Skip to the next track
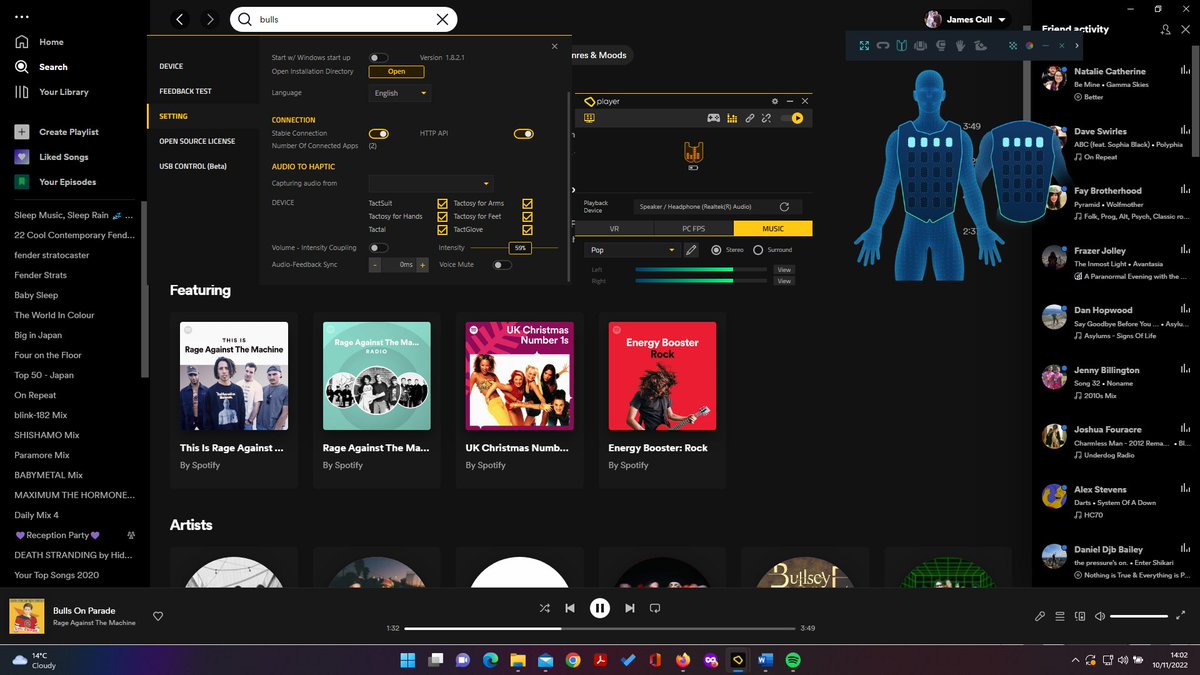The height and width of the screenshot is (675, 1200). (629, 607)
